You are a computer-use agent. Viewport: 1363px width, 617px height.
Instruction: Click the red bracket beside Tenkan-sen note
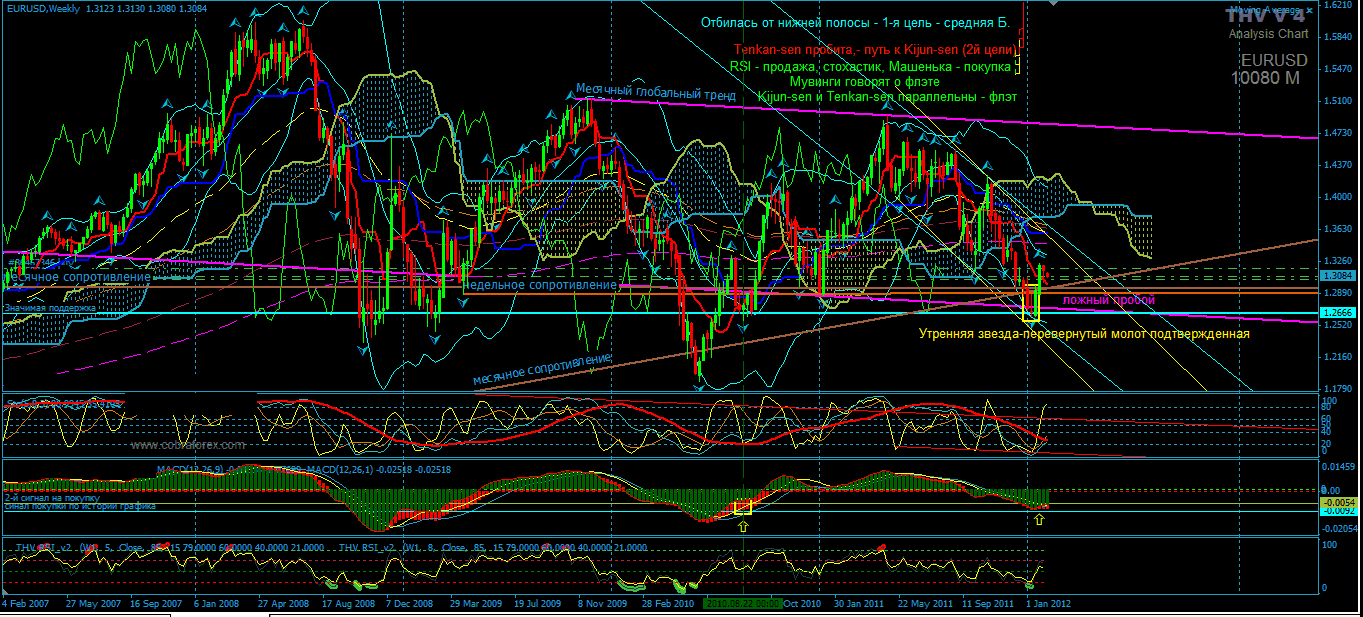click(1020, 42)
